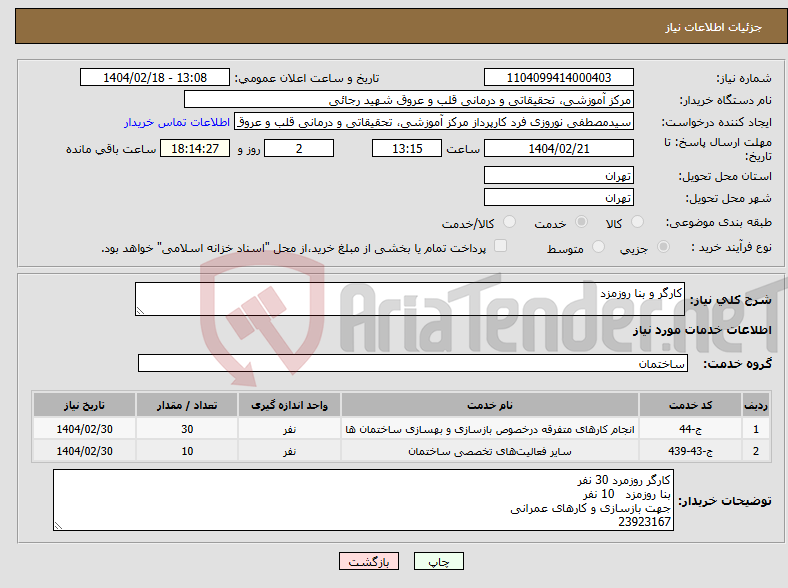Screen dimensions: 788x588
Task: Click the نام خدمت column header
Action: [x=489, y=405]
